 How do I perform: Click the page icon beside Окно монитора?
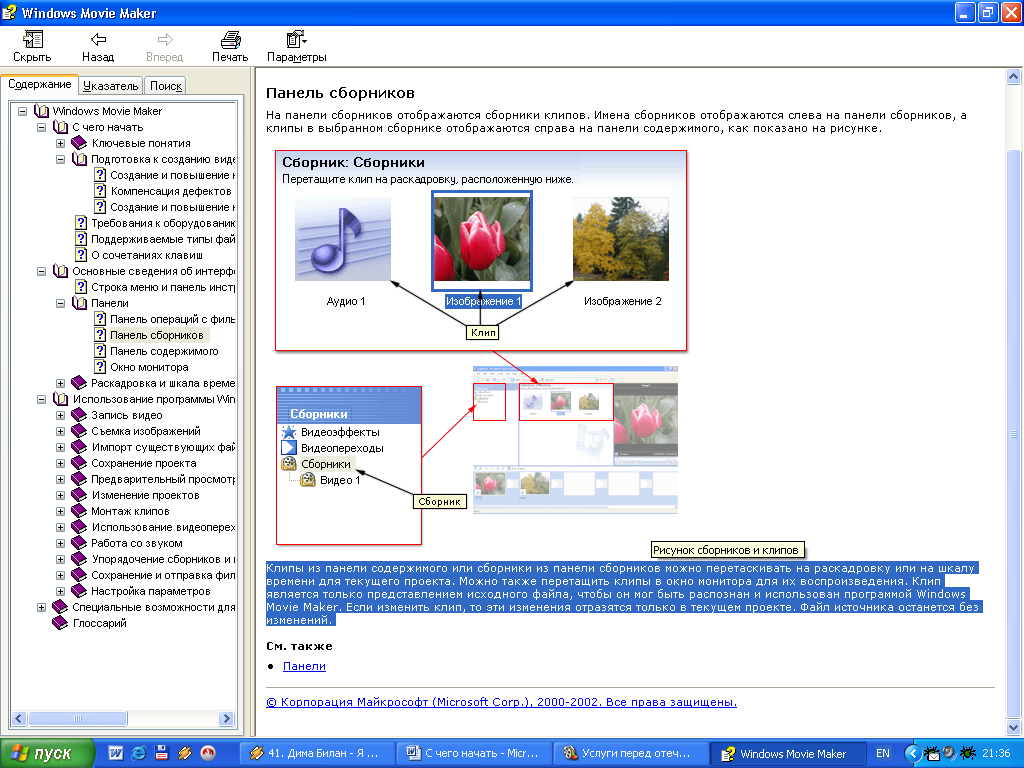pyautogui.click(x=99, y=367)
